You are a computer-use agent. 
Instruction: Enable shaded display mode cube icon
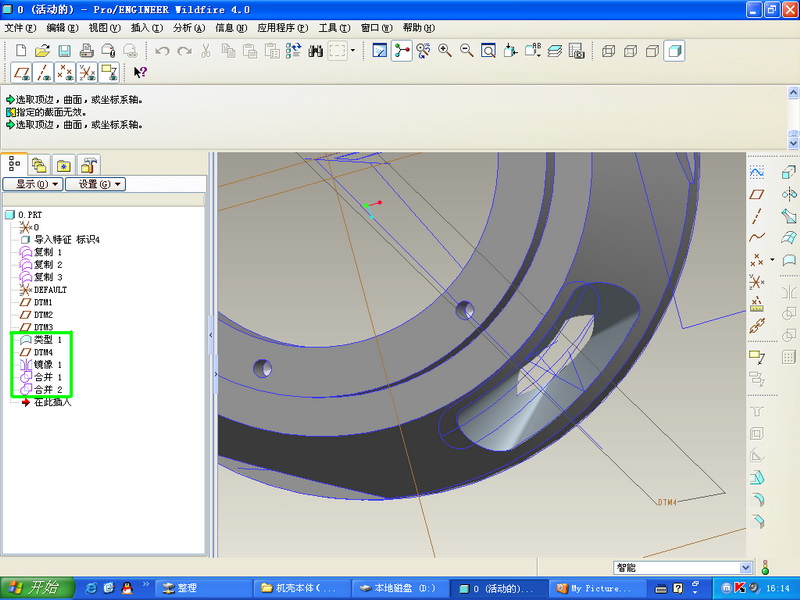pyautogui.click(x=675, y=50)
